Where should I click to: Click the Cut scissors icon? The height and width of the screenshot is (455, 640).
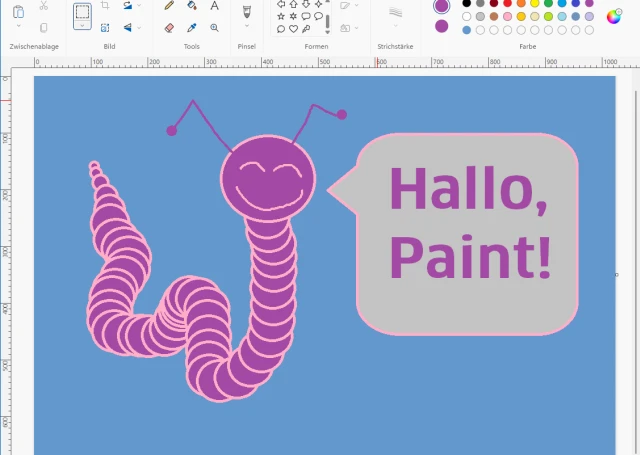click(x=44, y=6)
